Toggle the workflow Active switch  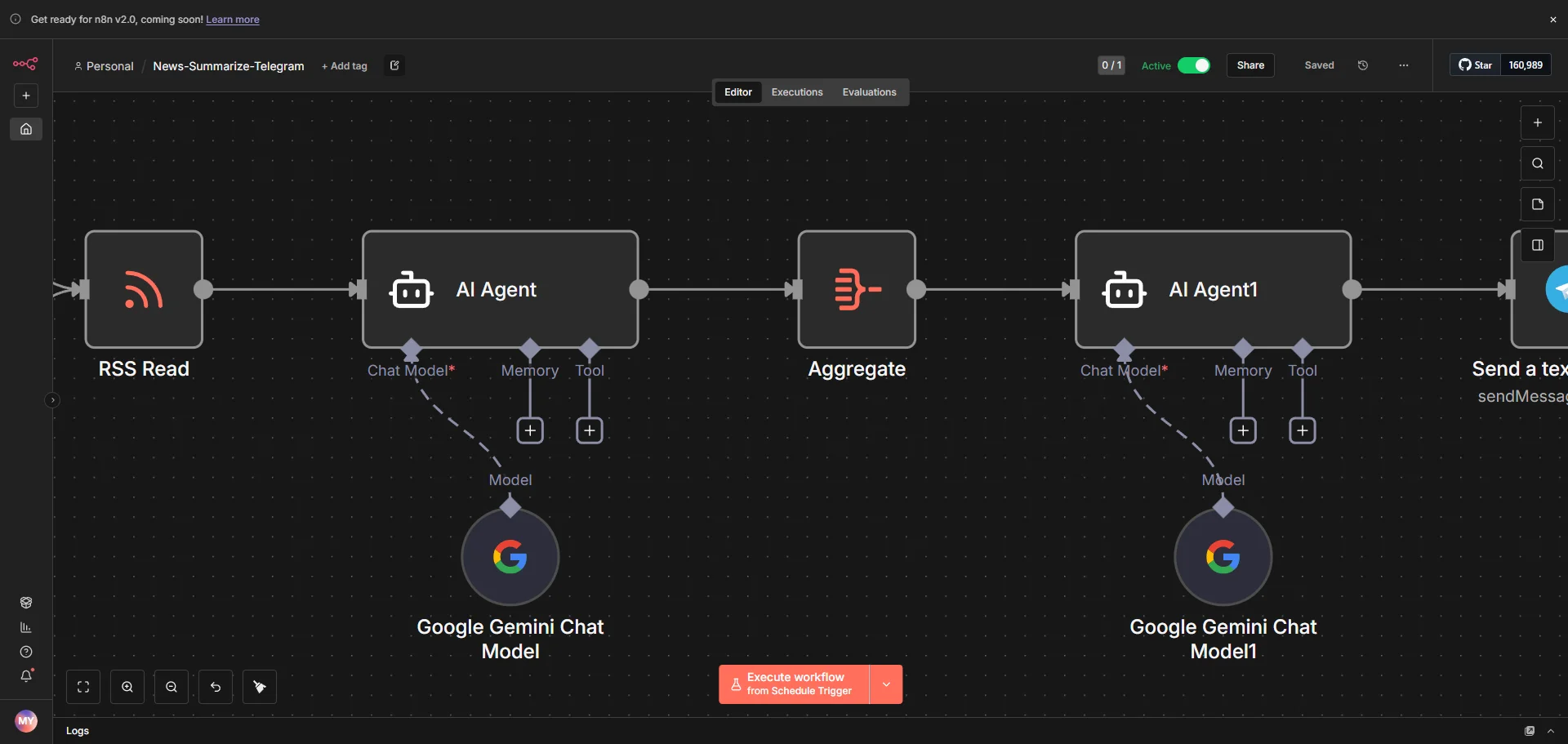(1194, 65)
